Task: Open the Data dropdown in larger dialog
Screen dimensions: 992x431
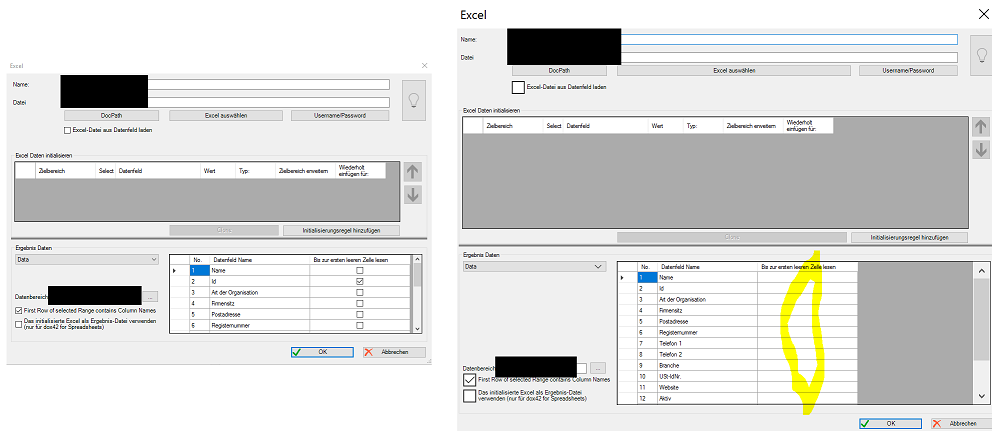Action: (x=535, y=267)
